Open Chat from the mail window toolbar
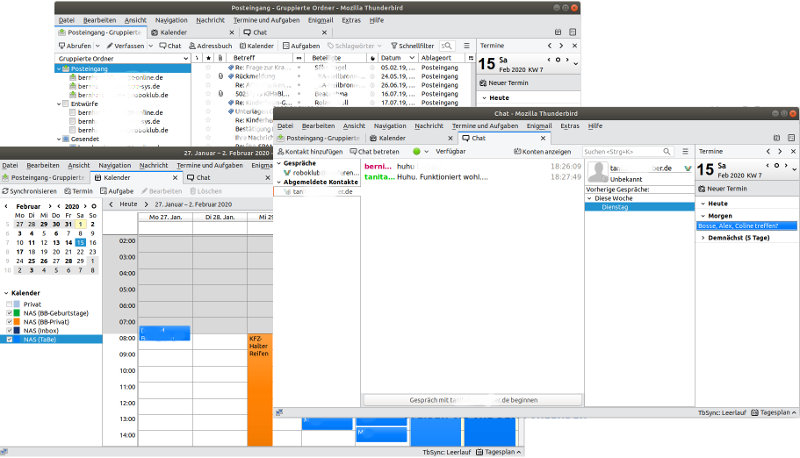The width and height of the screenshot is (800, 458). (x=170, y=46)
